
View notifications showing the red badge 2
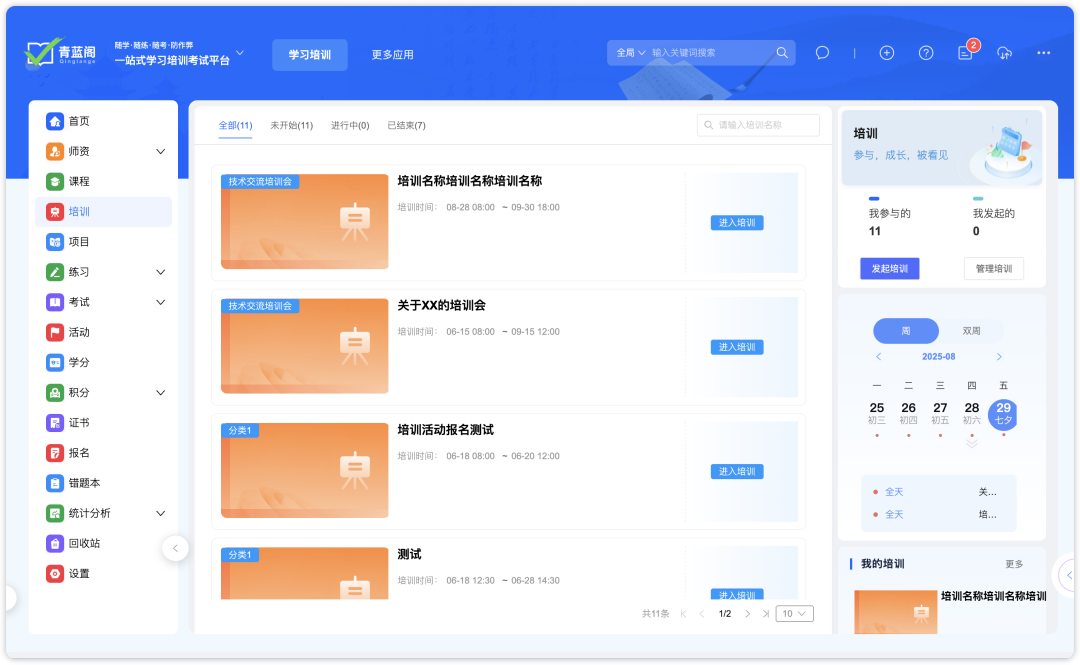[963, 52]
